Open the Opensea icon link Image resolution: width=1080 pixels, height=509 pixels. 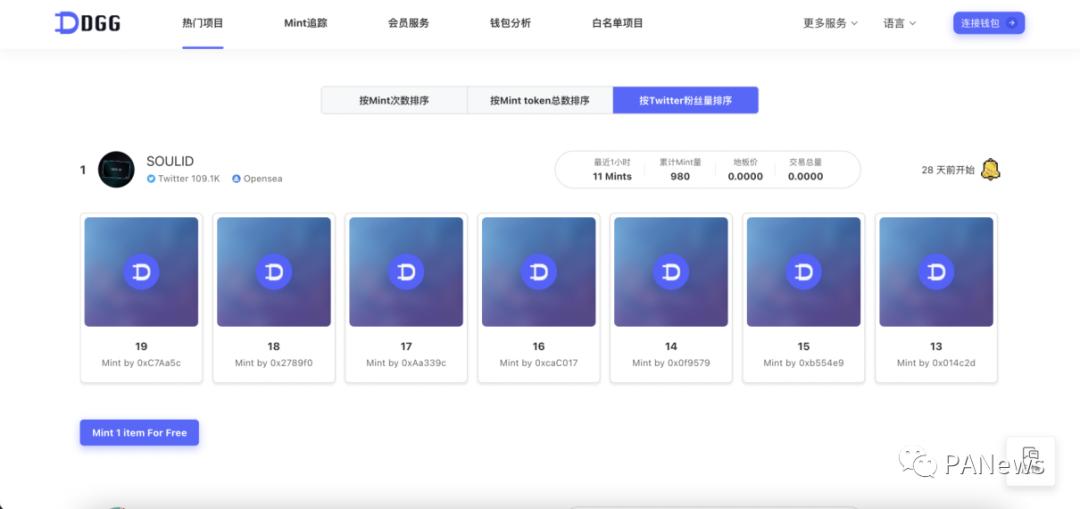pyautogui.click(x=237, y=179)
